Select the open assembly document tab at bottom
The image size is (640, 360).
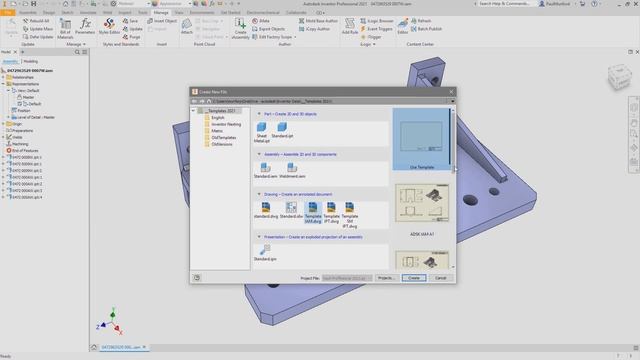tap(124, 347)
